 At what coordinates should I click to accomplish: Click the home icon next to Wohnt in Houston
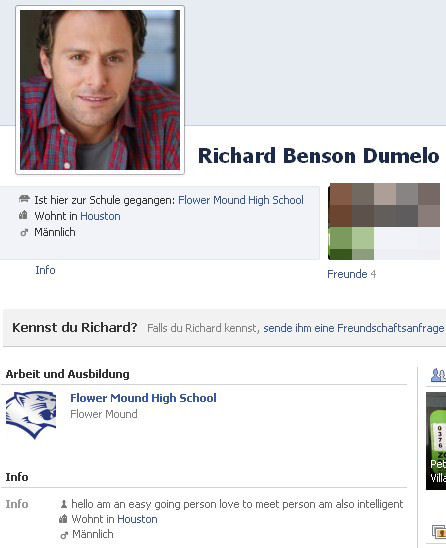coord(23,215)
